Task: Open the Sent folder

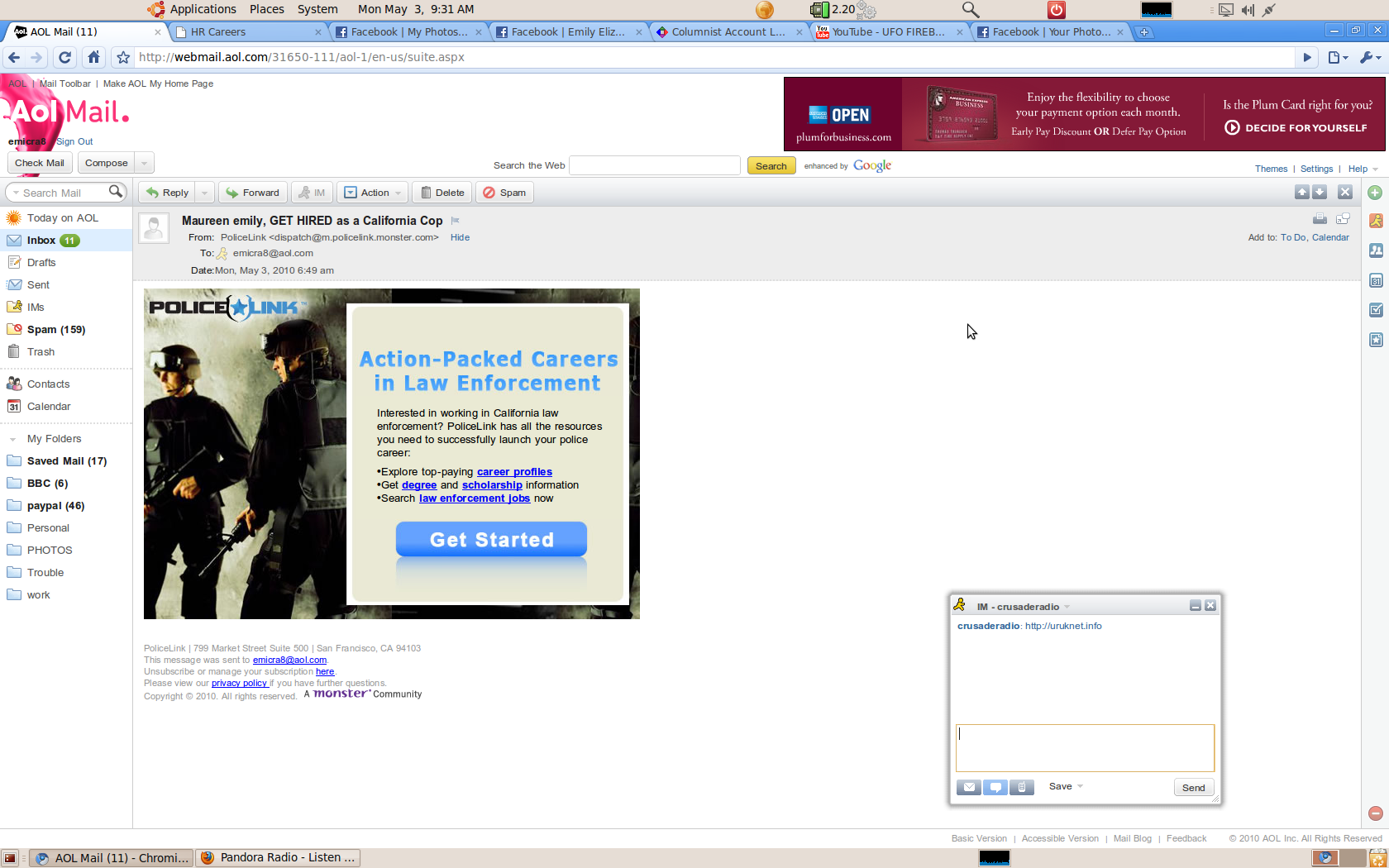Action: tap(38, 285)
